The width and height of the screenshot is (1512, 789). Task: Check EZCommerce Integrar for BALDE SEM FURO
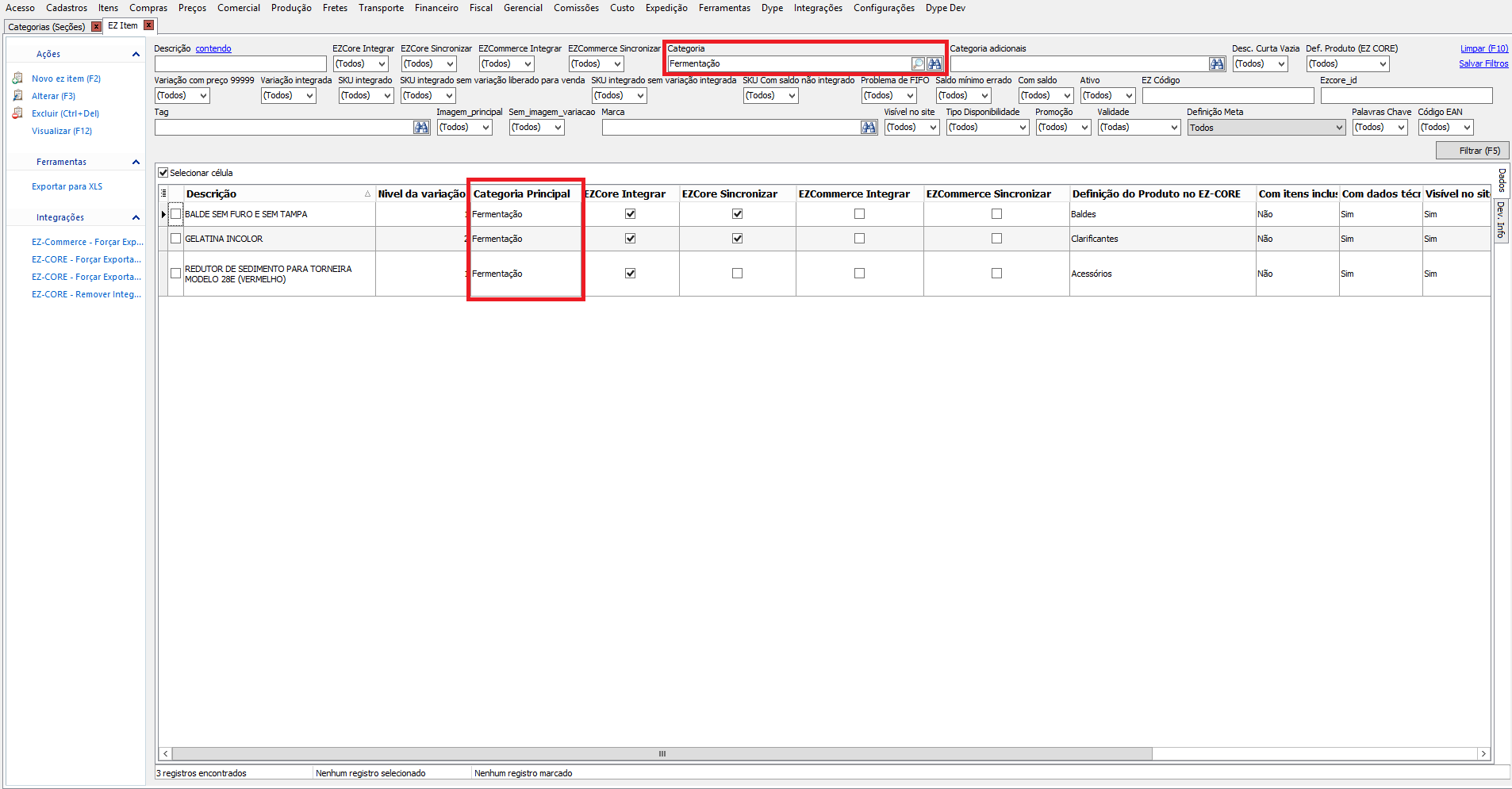click(x=860, y=214)
